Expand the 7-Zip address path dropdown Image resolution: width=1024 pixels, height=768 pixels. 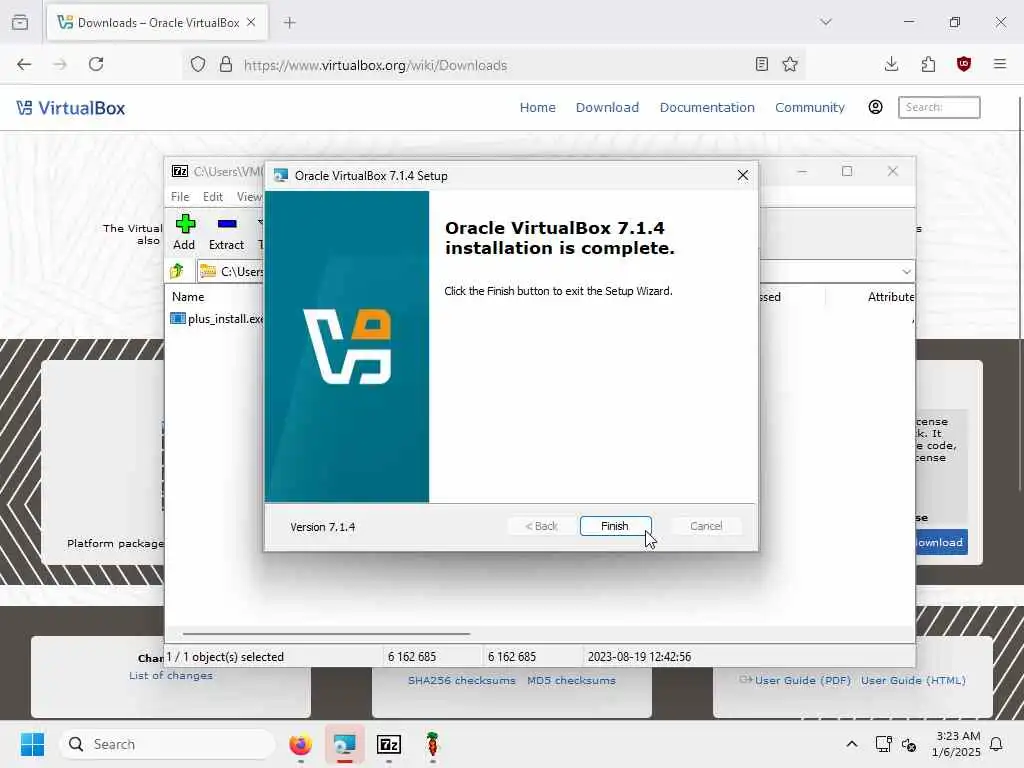click(906, 272)
